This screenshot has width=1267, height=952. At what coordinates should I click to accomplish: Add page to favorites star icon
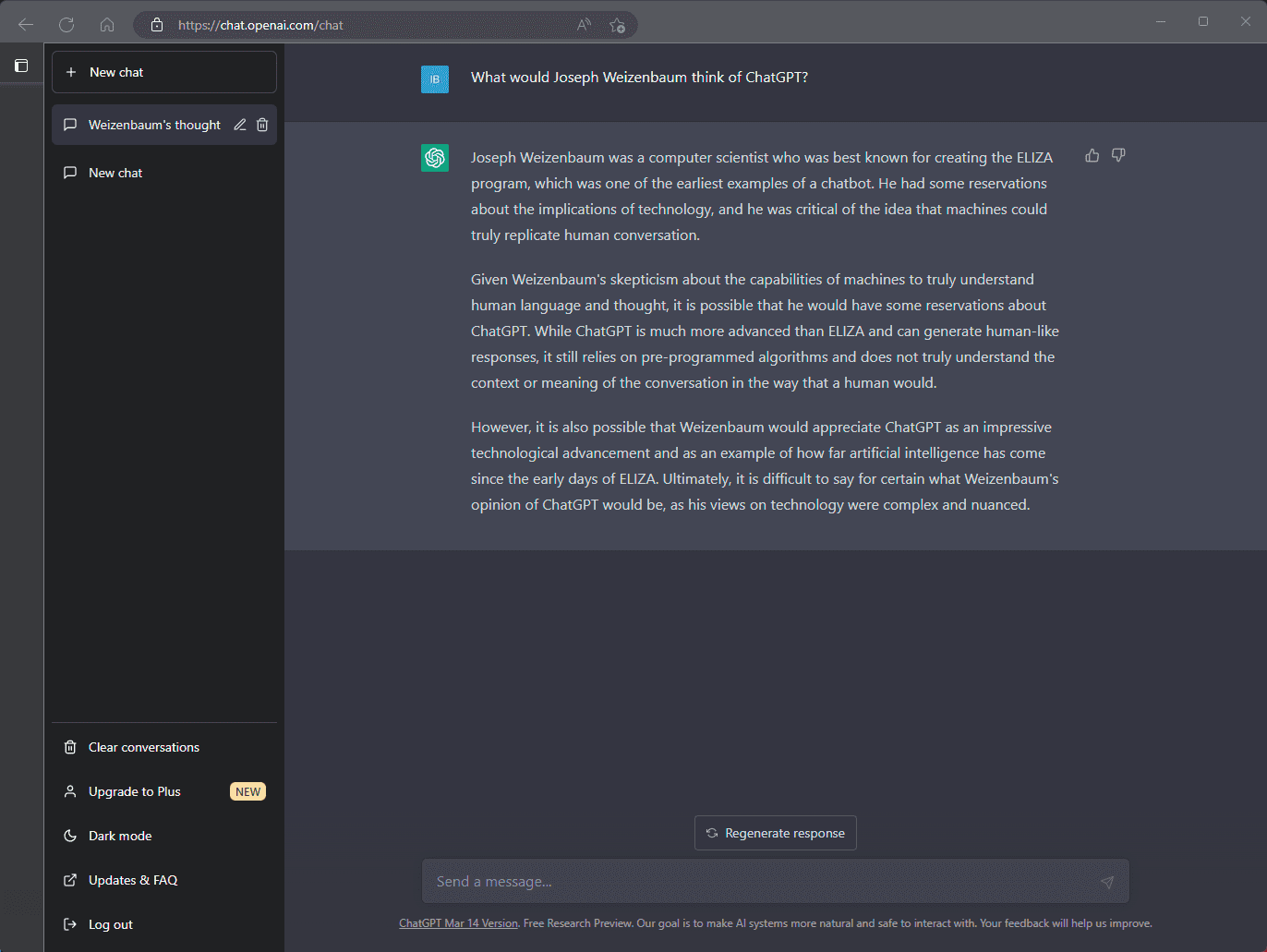[618, 25]
